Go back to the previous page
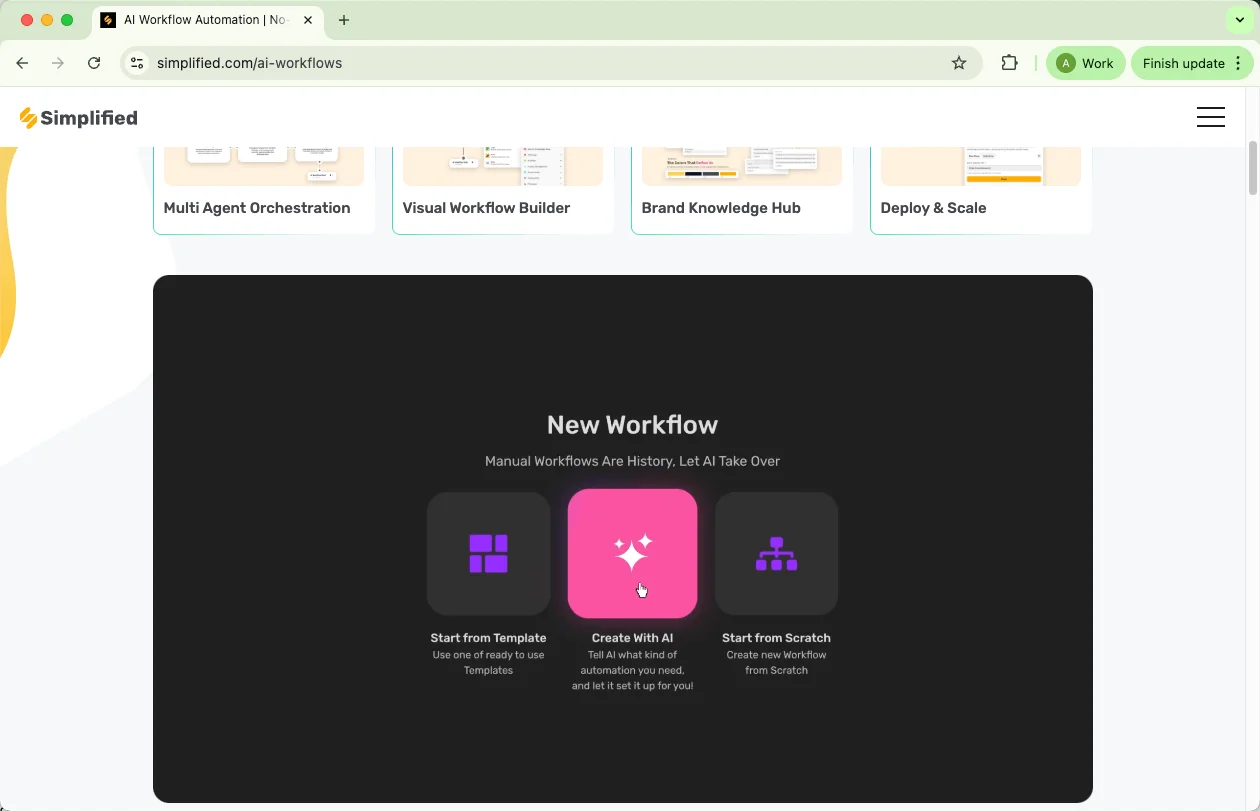Viewport: 1260px width, 811px height. (22, 63)
